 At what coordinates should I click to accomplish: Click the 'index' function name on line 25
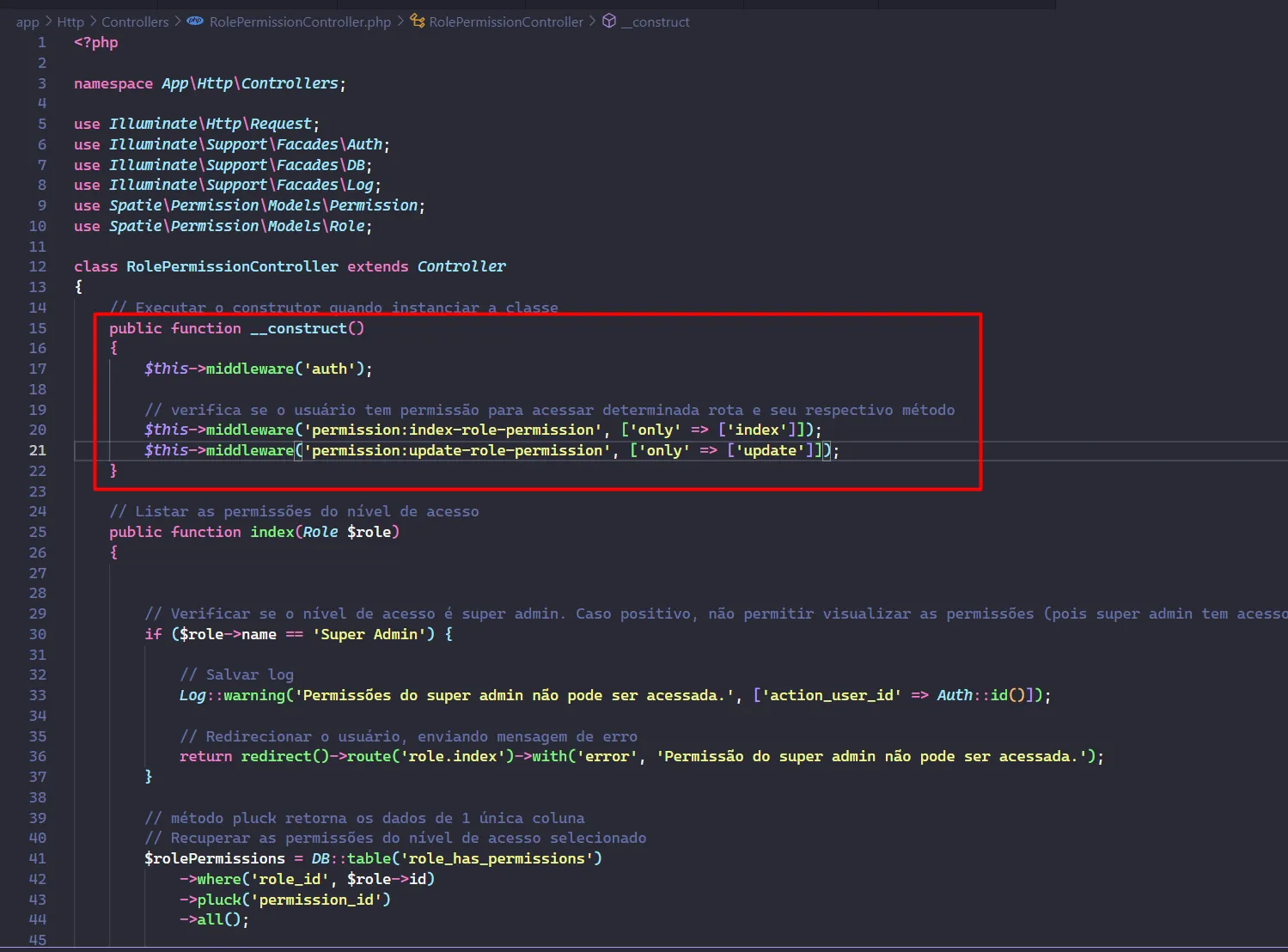tap(272, 532)
